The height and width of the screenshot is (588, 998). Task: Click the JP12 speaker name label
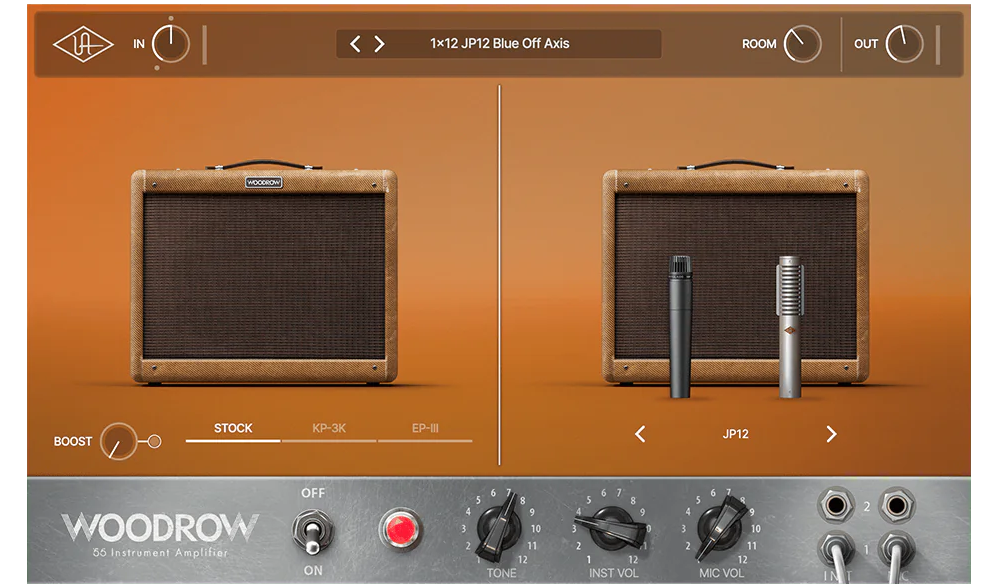pyautogui.click(x=736, y=434)
